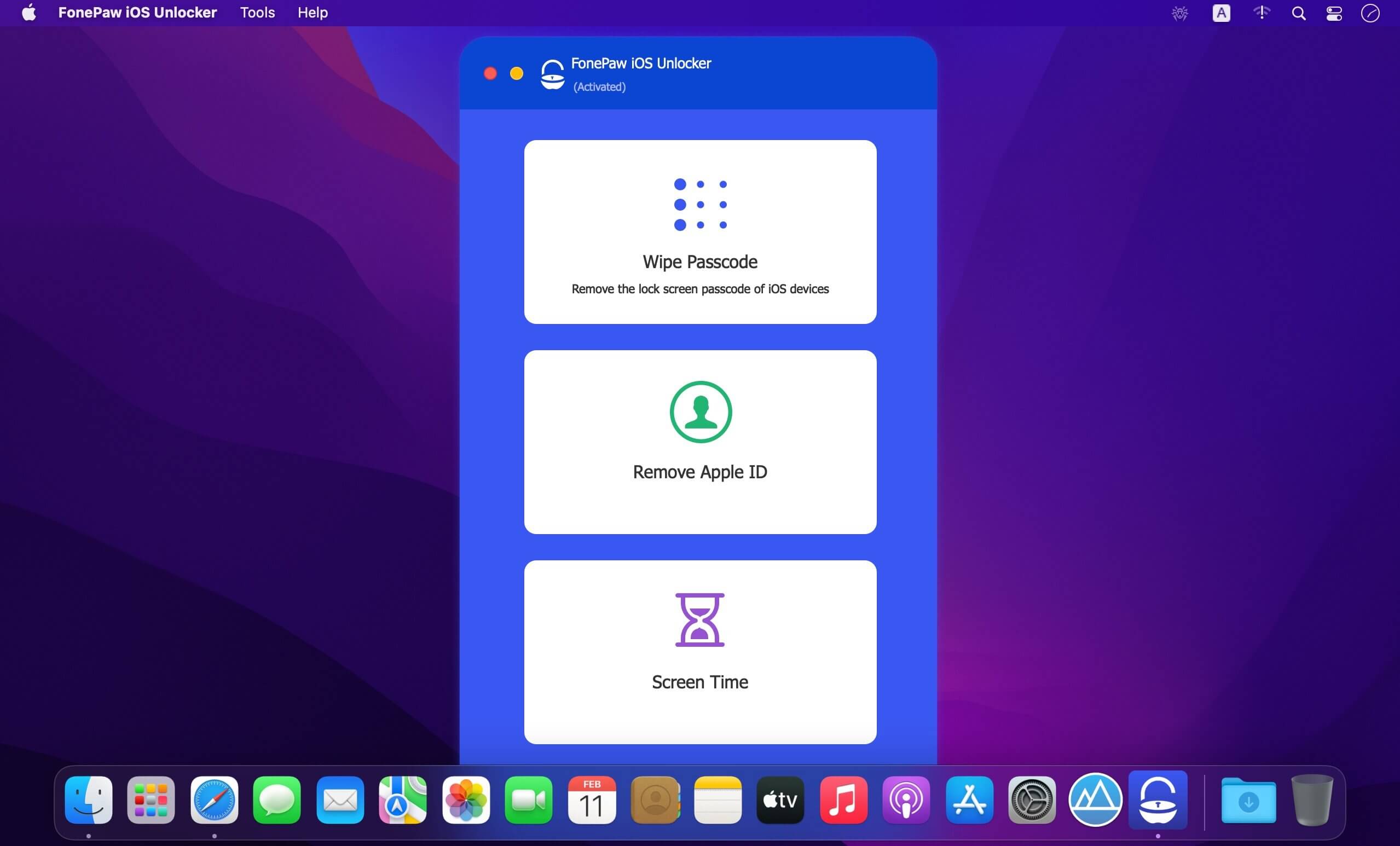
Task: Open the Help menu
Action: click(313, 13)
